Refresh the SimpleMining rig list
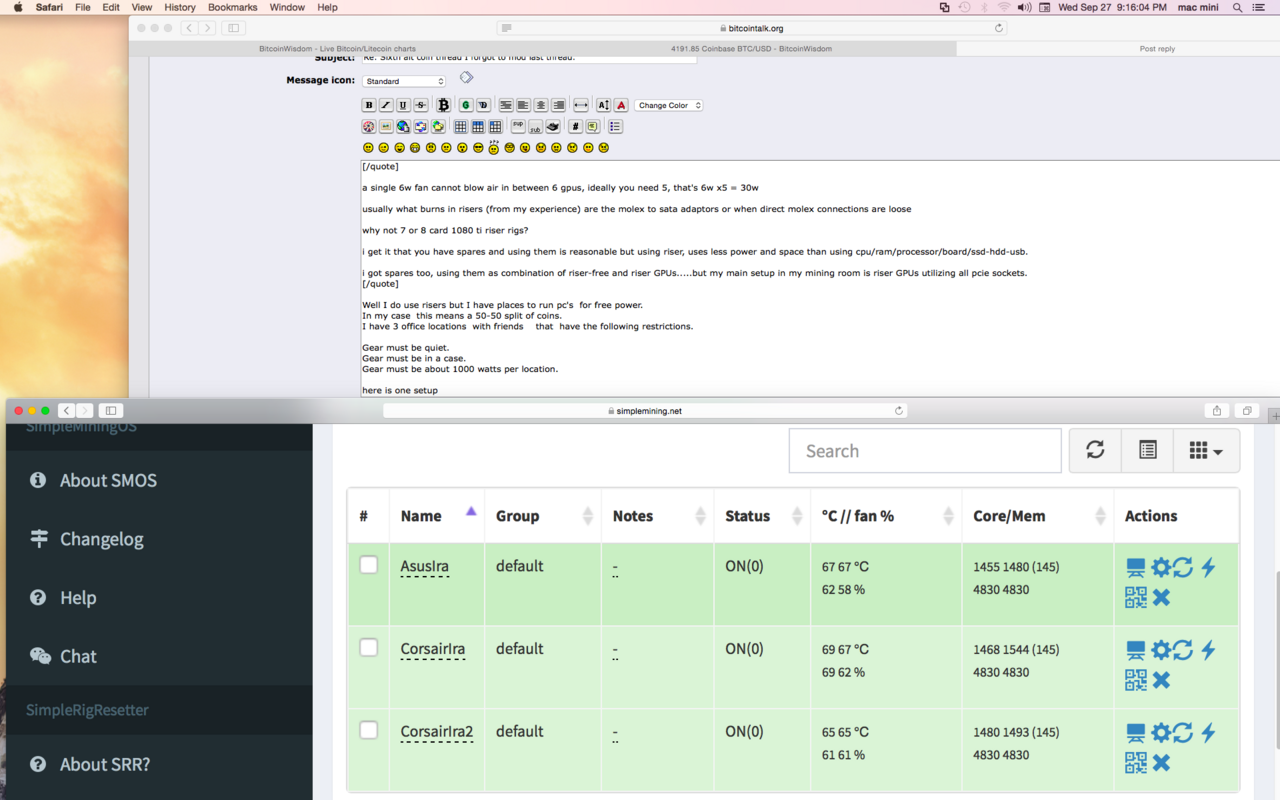The image size is (1280, 800). pyautogui.click(x=1095, y=450)
